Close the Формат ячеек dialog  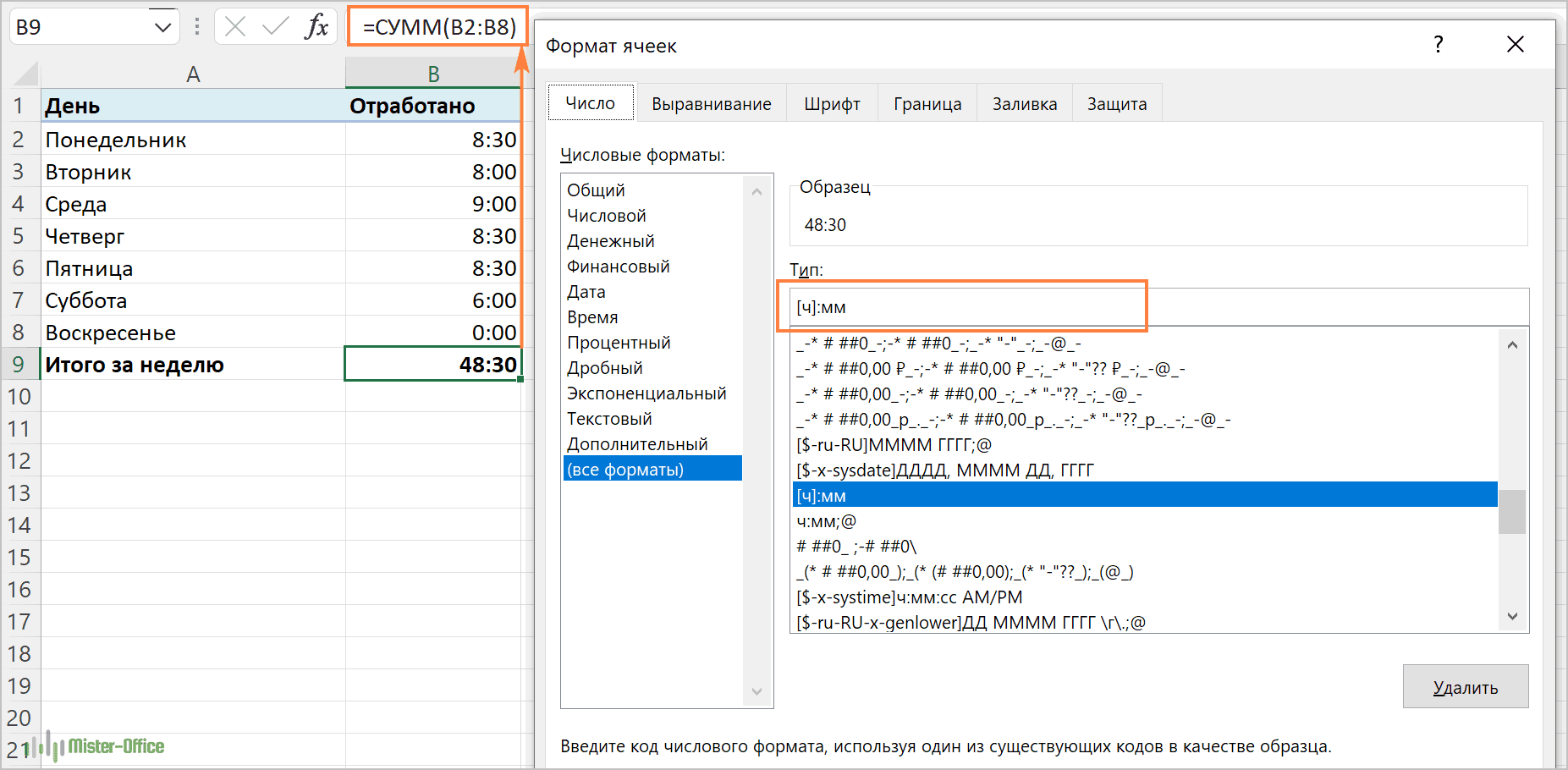click(1515, 45)
